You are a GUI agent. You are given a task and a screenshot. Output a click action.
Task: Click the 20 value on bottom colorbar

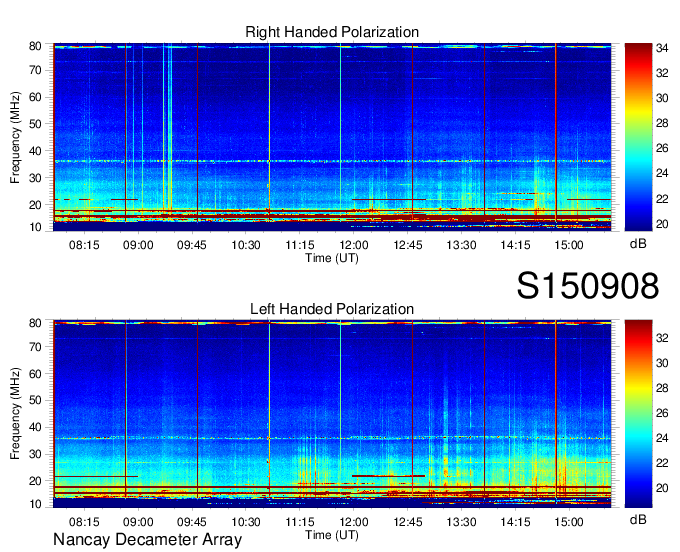[x=662, y=488]
